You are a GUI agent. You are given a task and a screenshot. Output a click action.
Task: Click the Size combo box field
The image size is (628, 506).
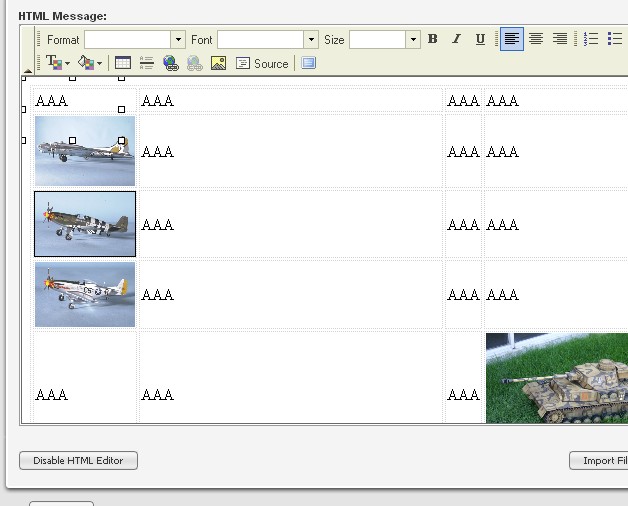(378, 40)
